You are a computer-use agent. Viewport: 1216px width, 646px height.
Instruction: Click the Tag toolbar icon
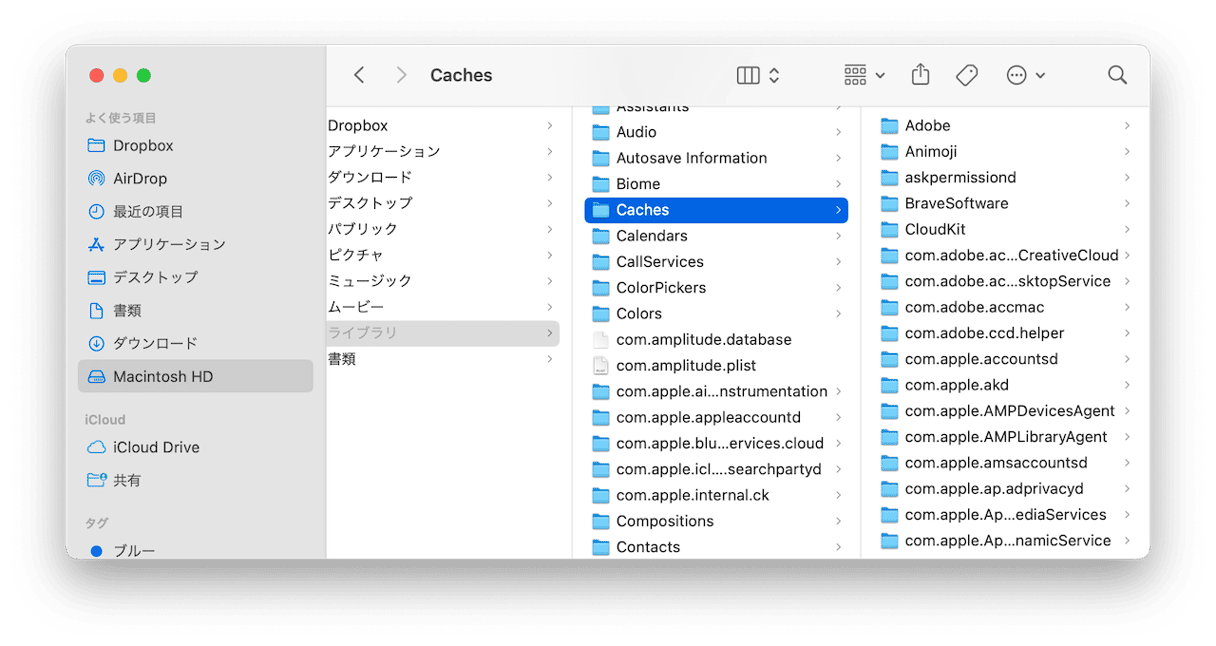pos(967,75)
